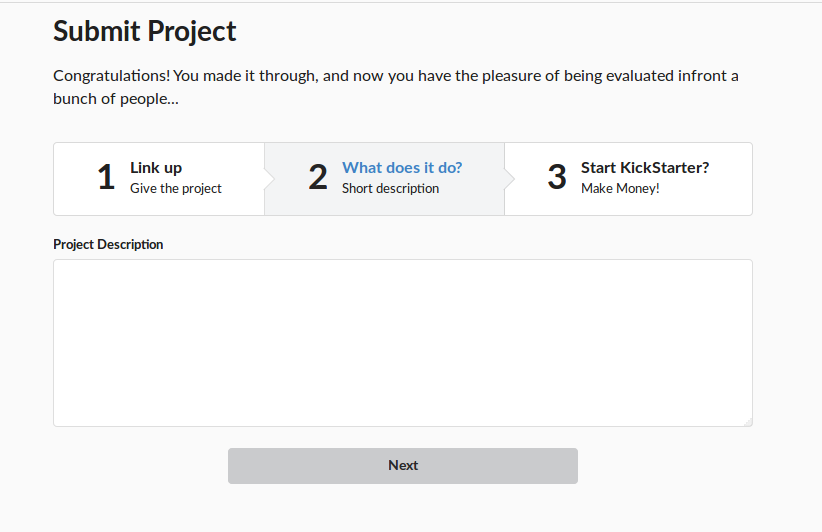Click the "Make Money!" step subtitle
This screenshot has height=532, width=822.
(620, 188)
